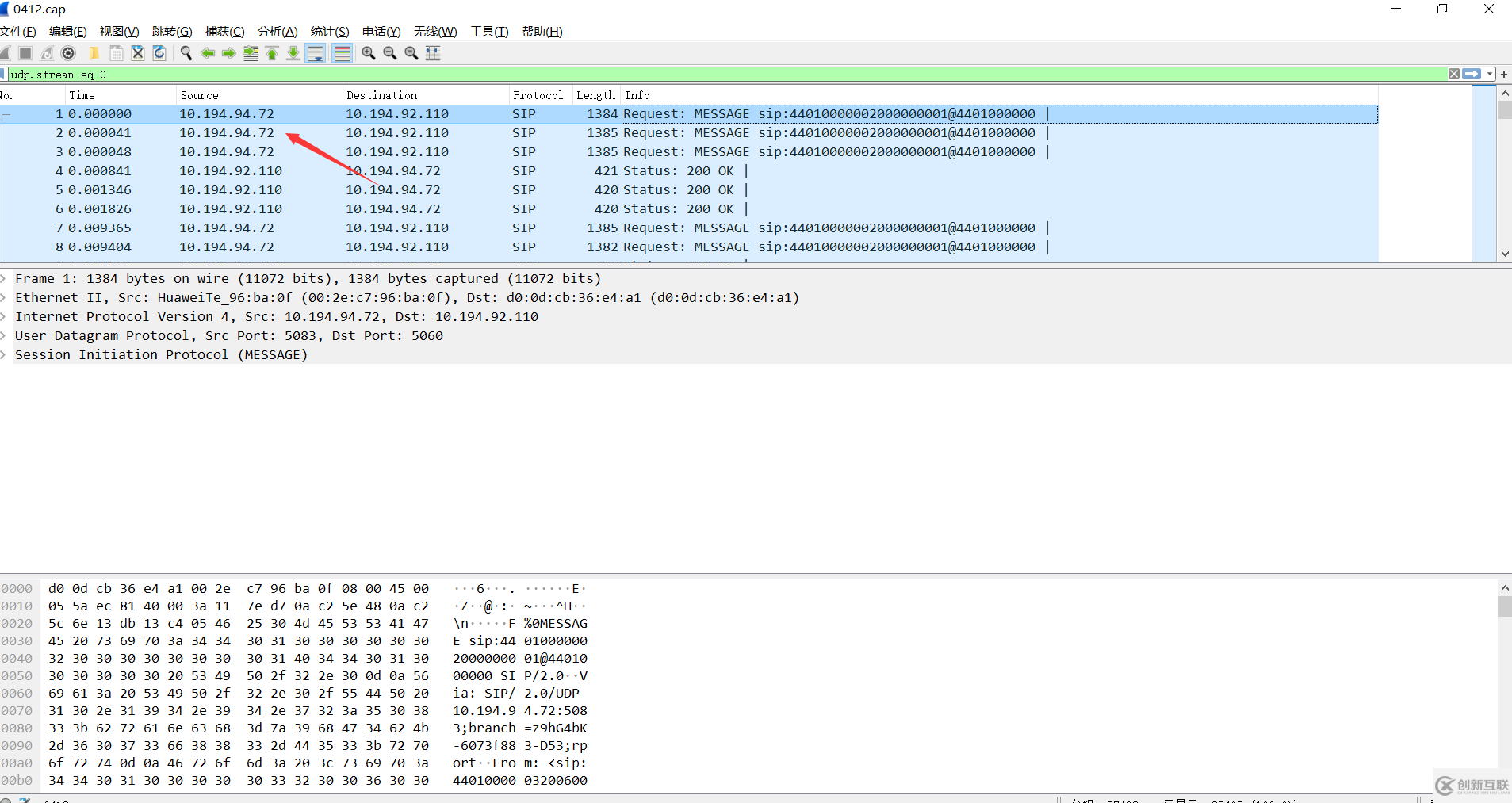
Task: Close this capture file icon
Action: [137, 53]
